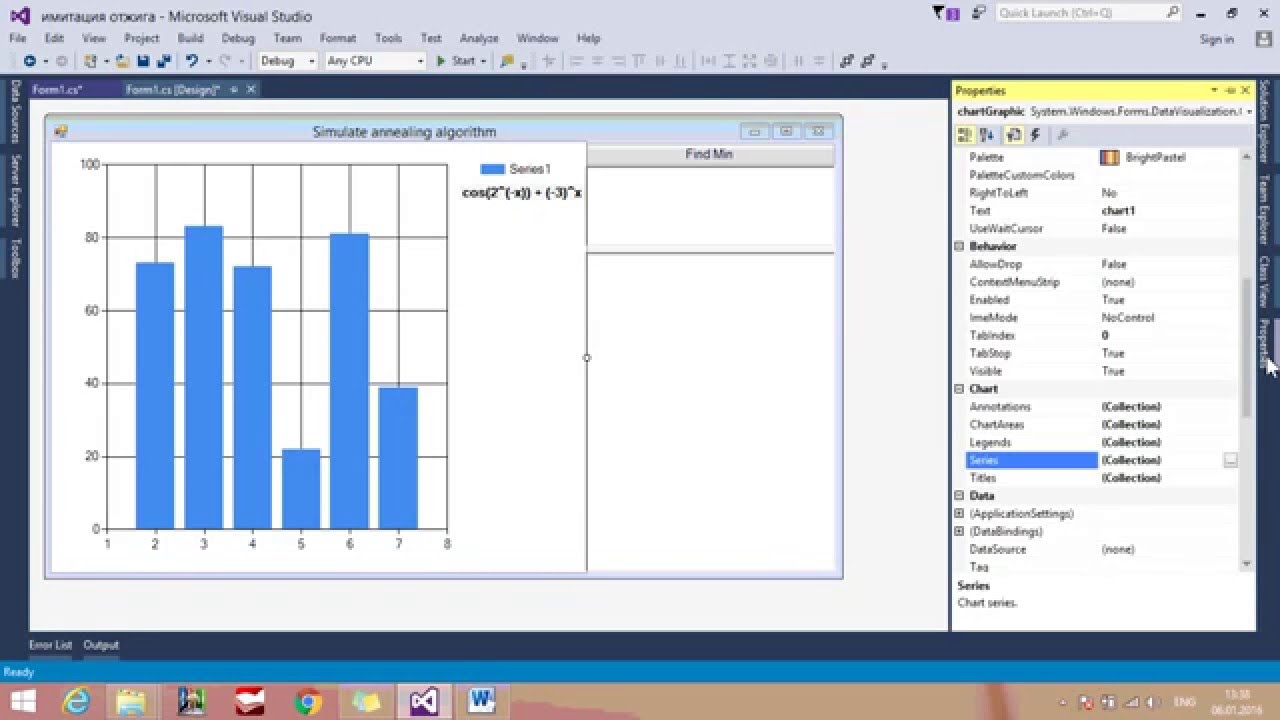Image resolution: width=1280 pixels, height=720 pixels.
Task: Click the feedback icon beside Quick Launch
Action: coord(977,13)
